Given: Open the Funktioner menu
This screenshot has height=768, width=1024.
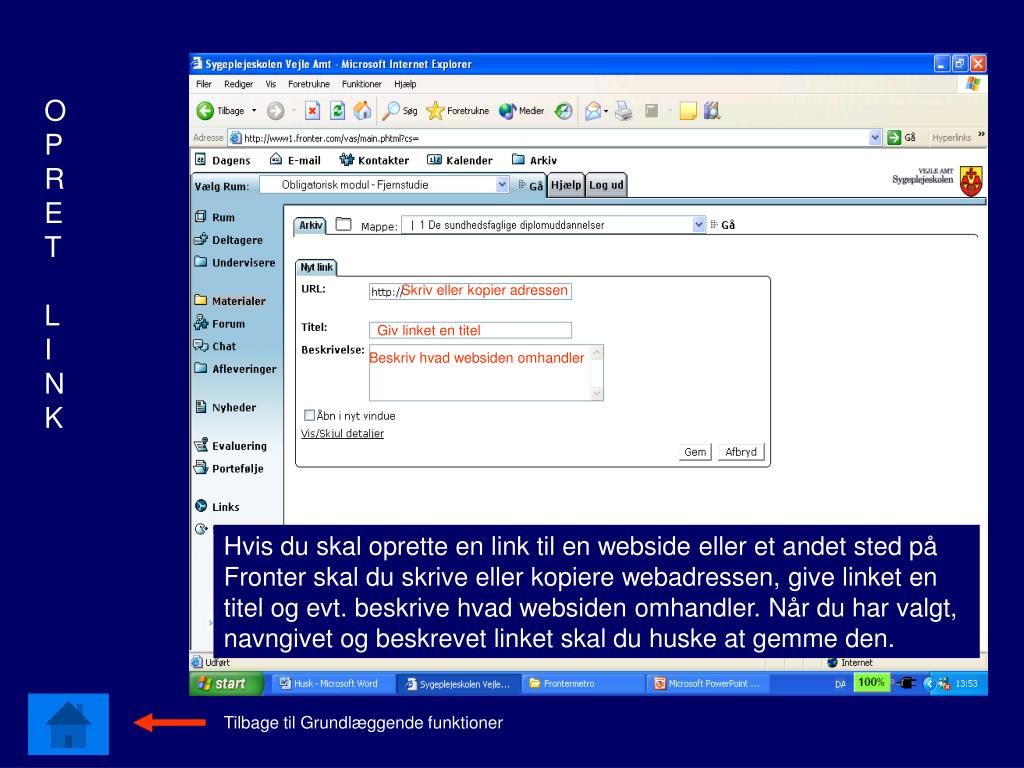Looking at the screenshot, I should 362,84.
